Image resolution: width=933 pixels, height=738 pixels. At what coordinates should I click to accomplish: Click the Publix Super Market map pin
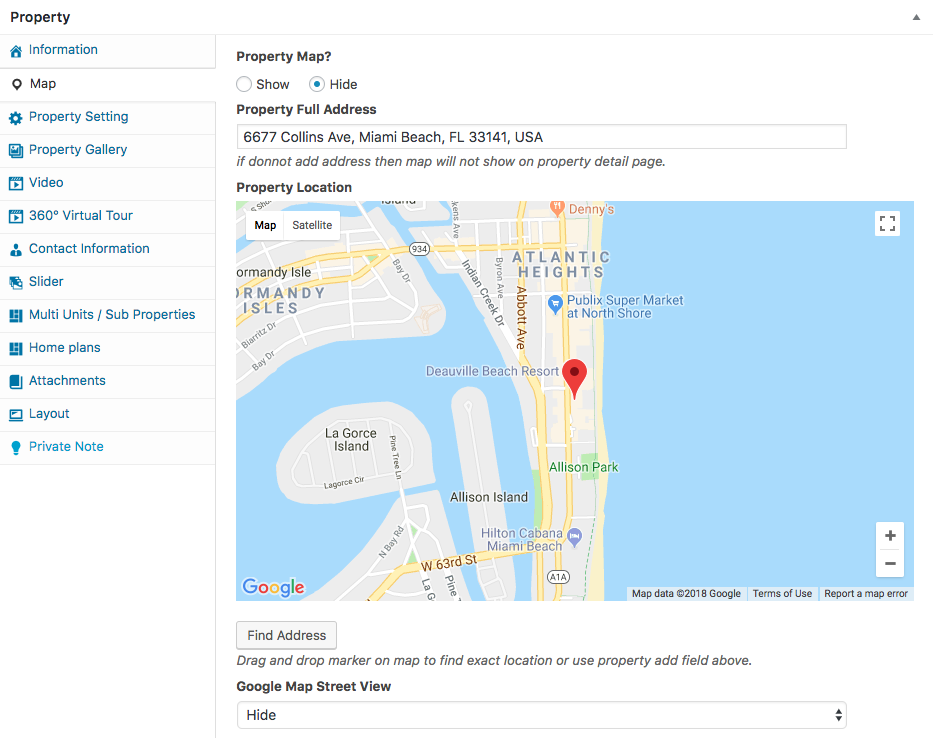(555, 304)
